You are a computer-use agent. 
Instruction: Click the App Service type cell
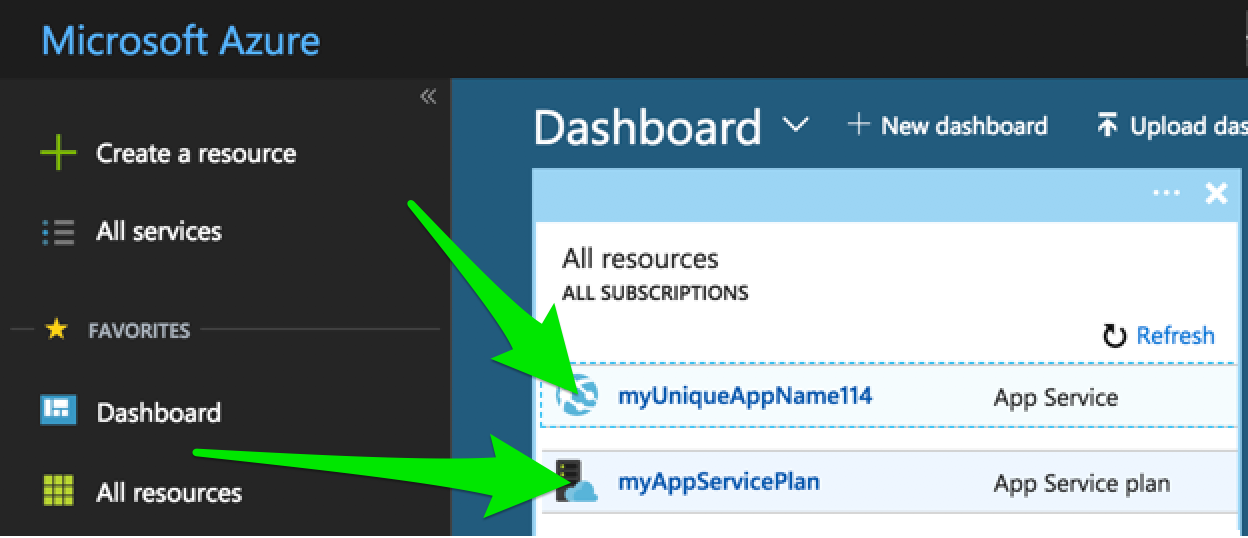click(1056, 398)
